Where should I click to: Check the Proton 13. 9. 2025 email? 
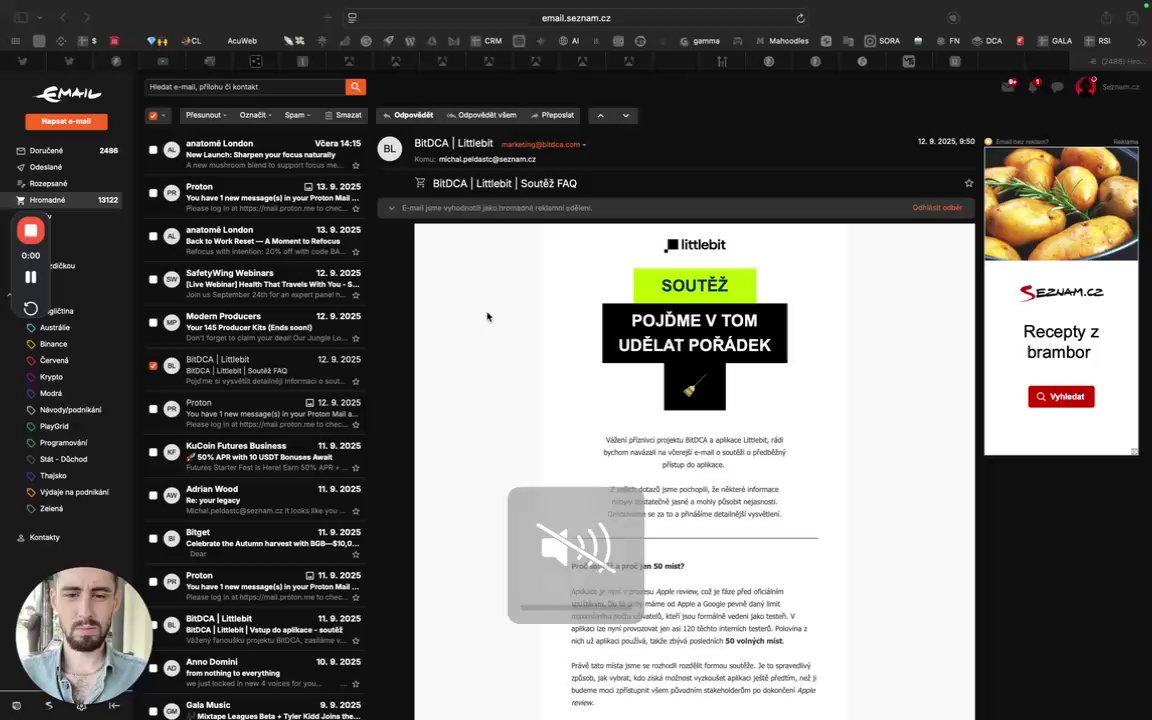coord(153,192)
